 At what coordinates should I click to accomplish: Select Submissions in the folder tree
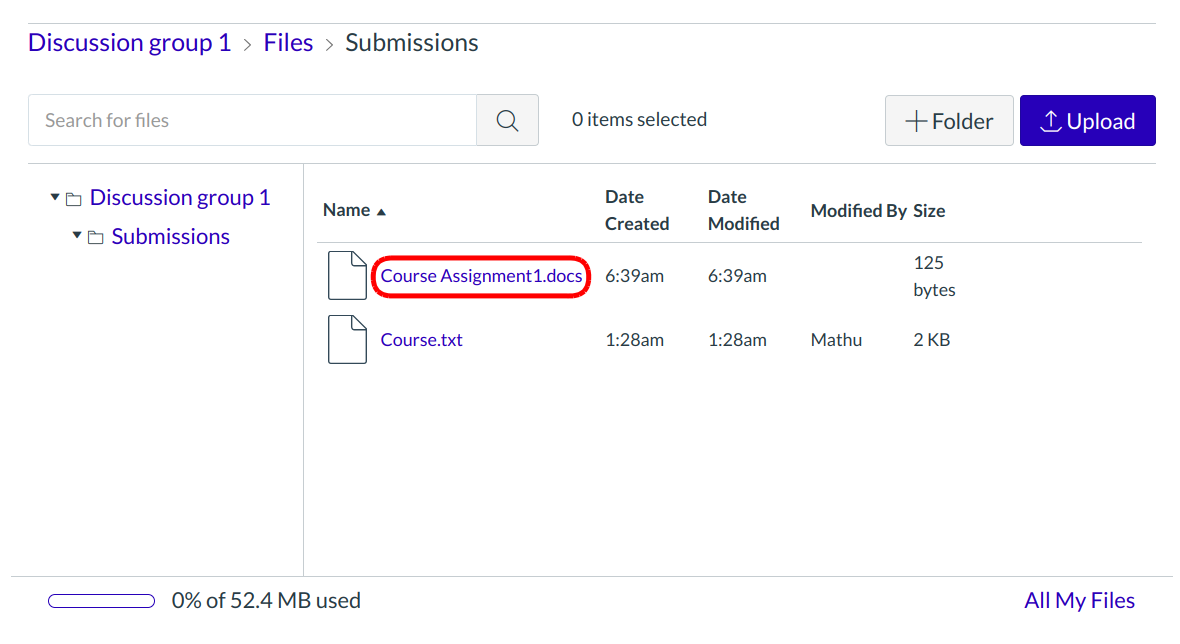point(170,236)
